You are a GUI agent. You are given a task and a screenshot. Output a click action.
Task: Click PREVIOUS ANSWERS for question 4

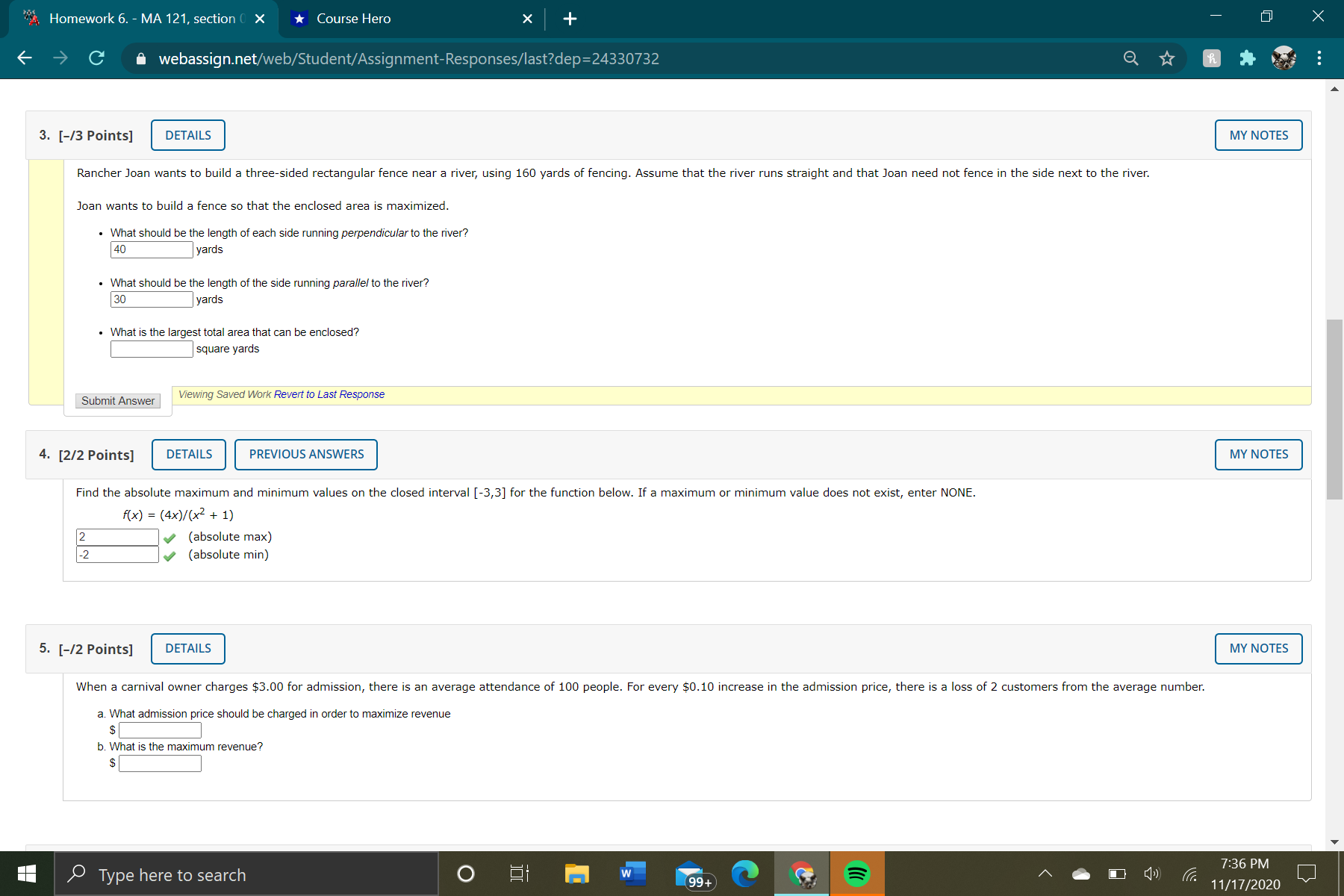coord(305,454)
